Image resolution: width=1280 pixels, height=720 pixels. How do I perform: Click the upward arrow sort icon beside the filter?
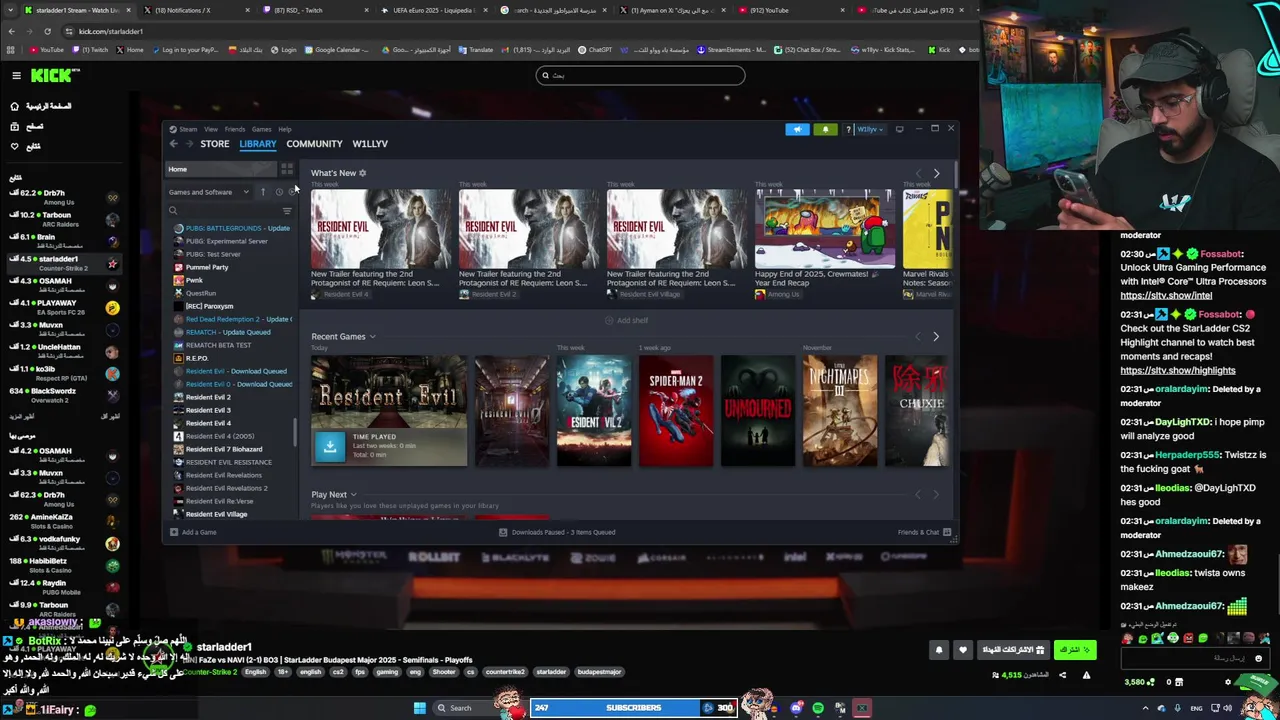click(x=263, y=192)
